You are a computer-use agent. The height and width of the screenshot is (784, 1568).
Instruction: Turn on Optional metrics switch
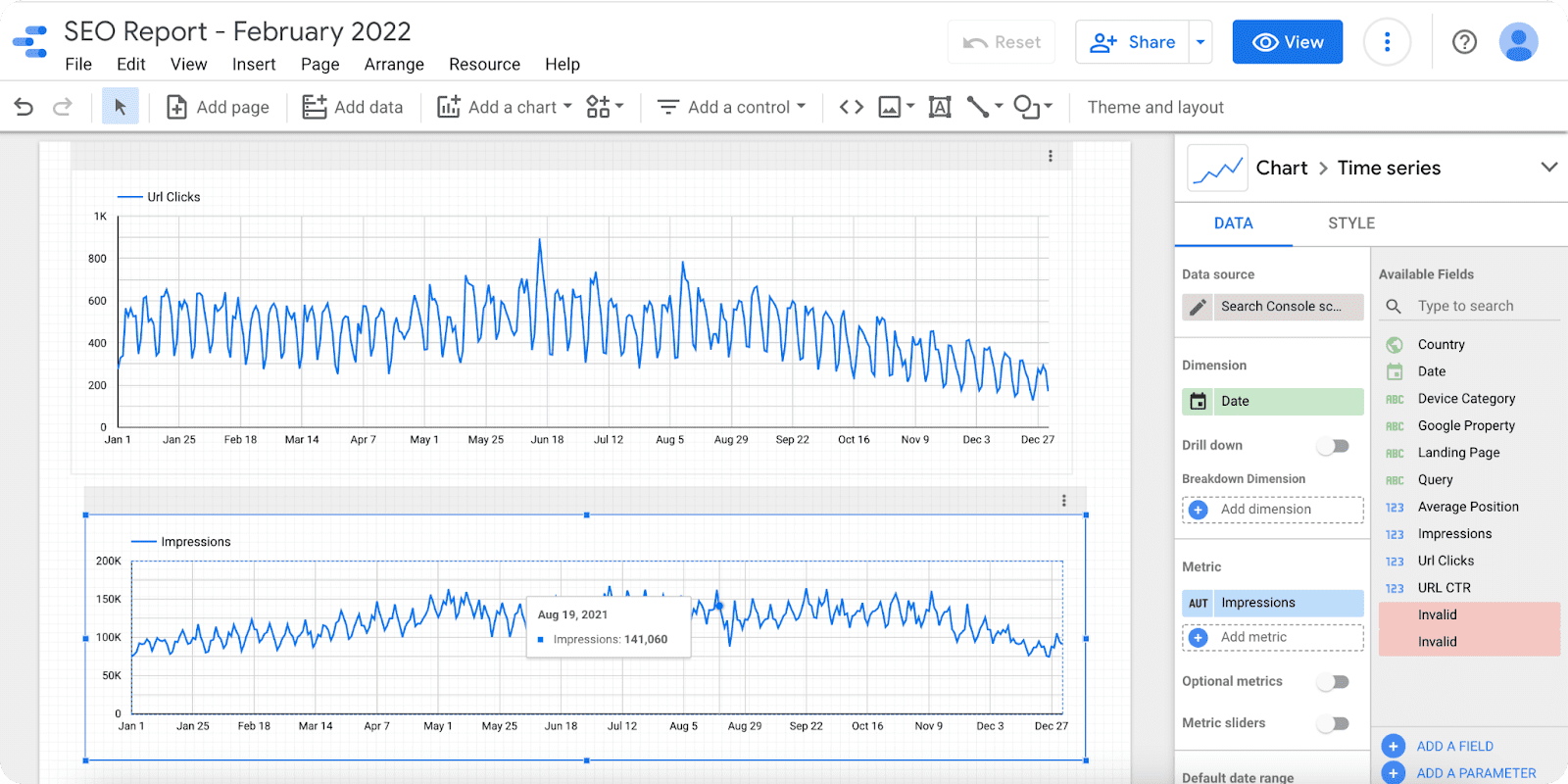(x=1333, y=682)
